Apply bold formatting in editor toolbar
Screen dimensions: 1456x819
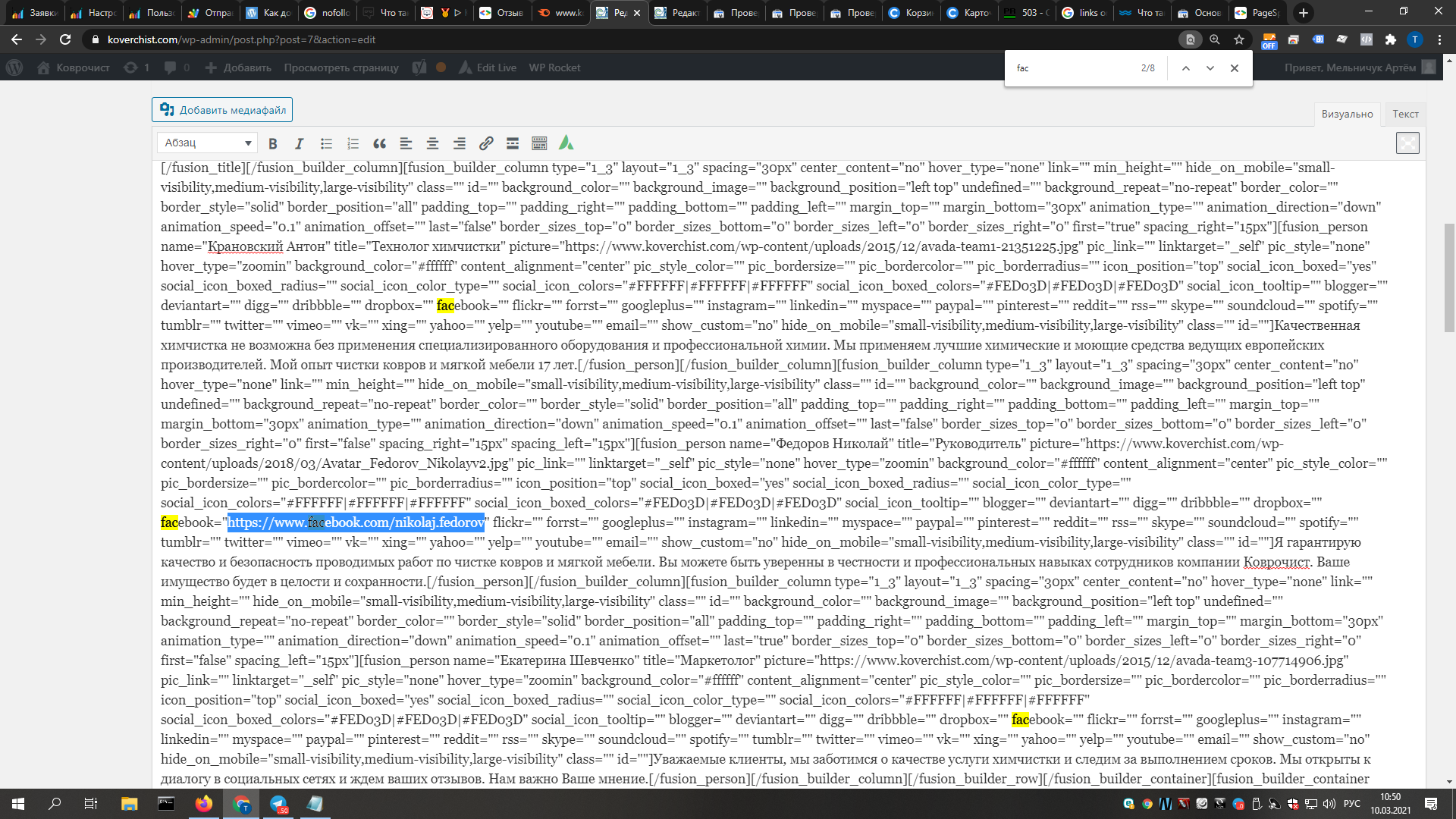(273, 143)
